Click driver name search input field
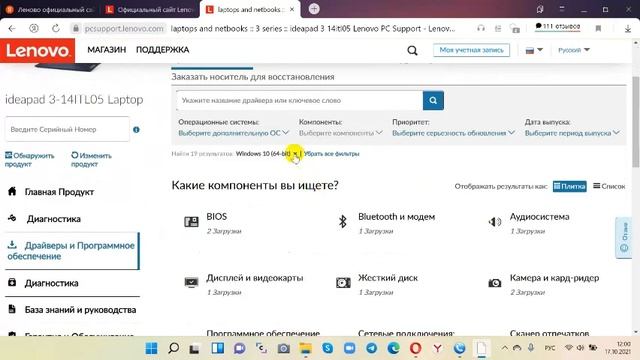640x360 pixels. (300, 100)
